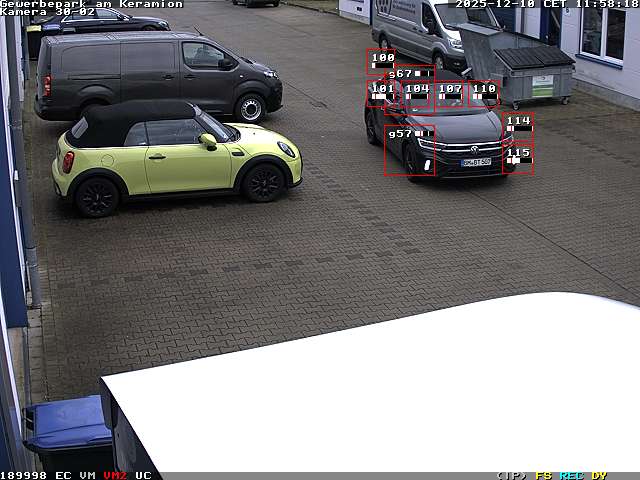Click the Gewerbepark camera name overlay

click(x=91, y=4)
